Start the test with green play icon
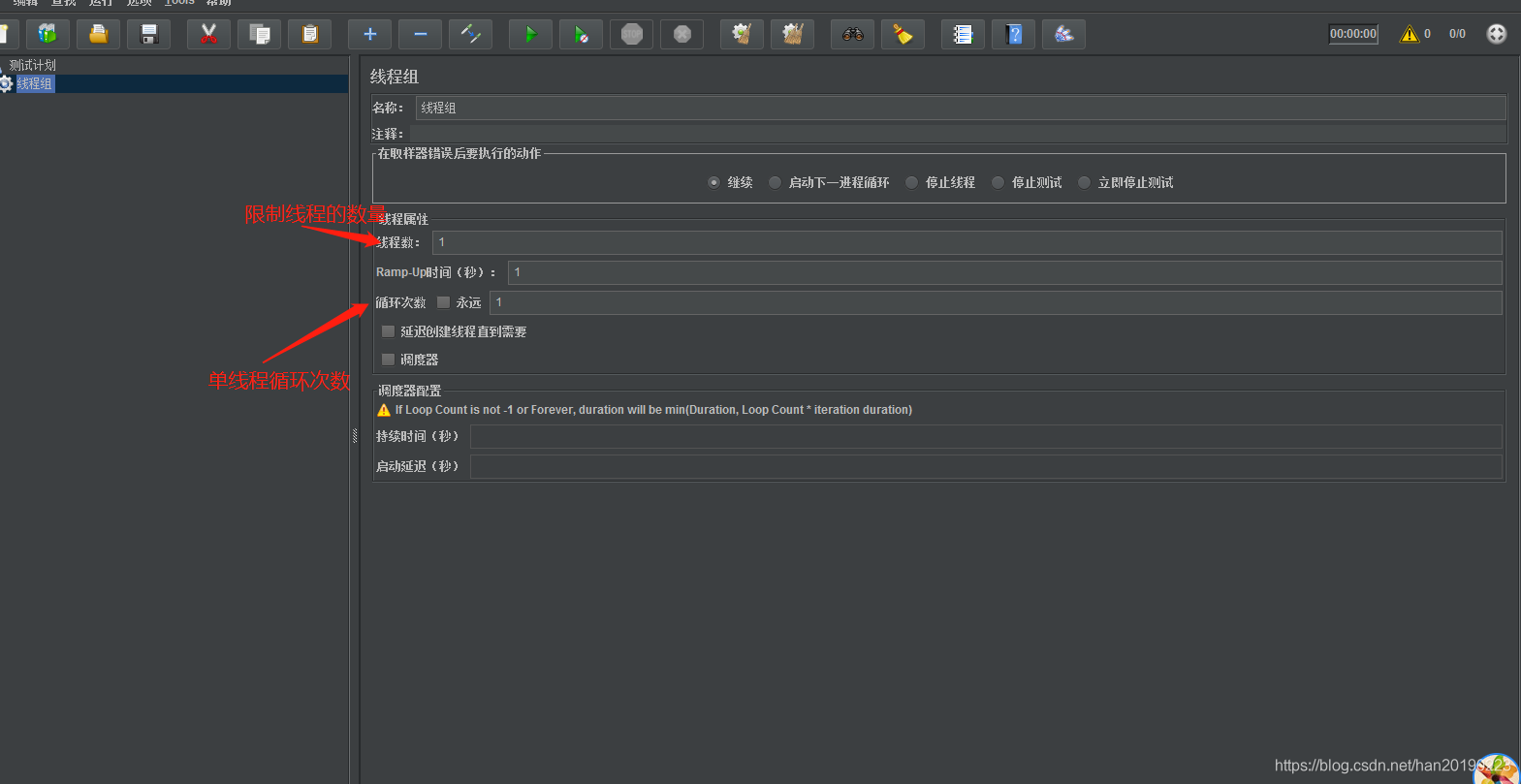 [530, 34]
